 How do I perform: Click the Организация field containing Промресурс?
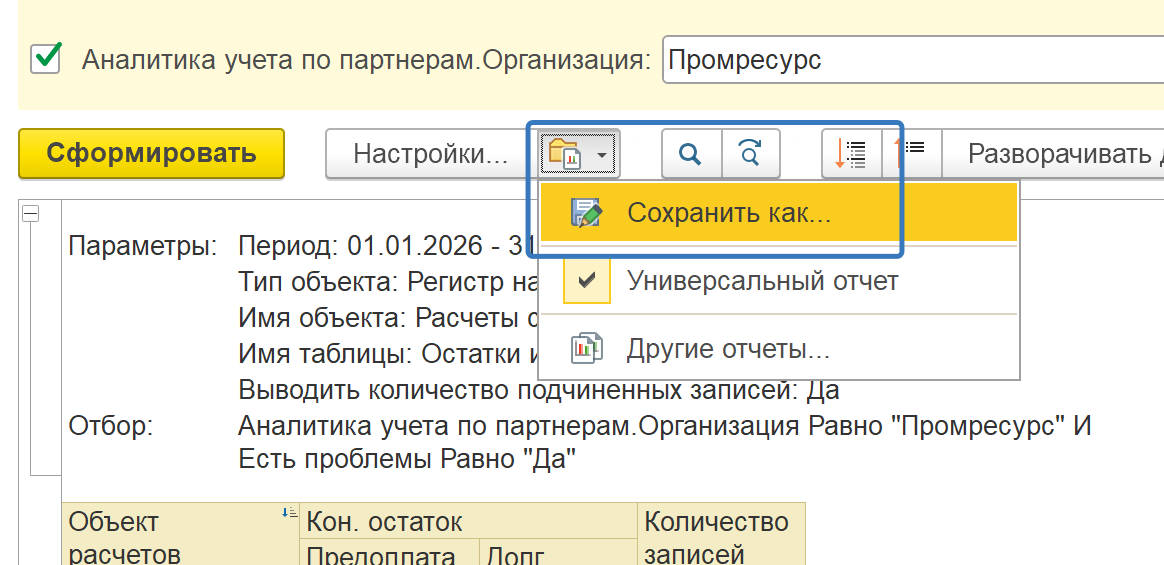913,59
